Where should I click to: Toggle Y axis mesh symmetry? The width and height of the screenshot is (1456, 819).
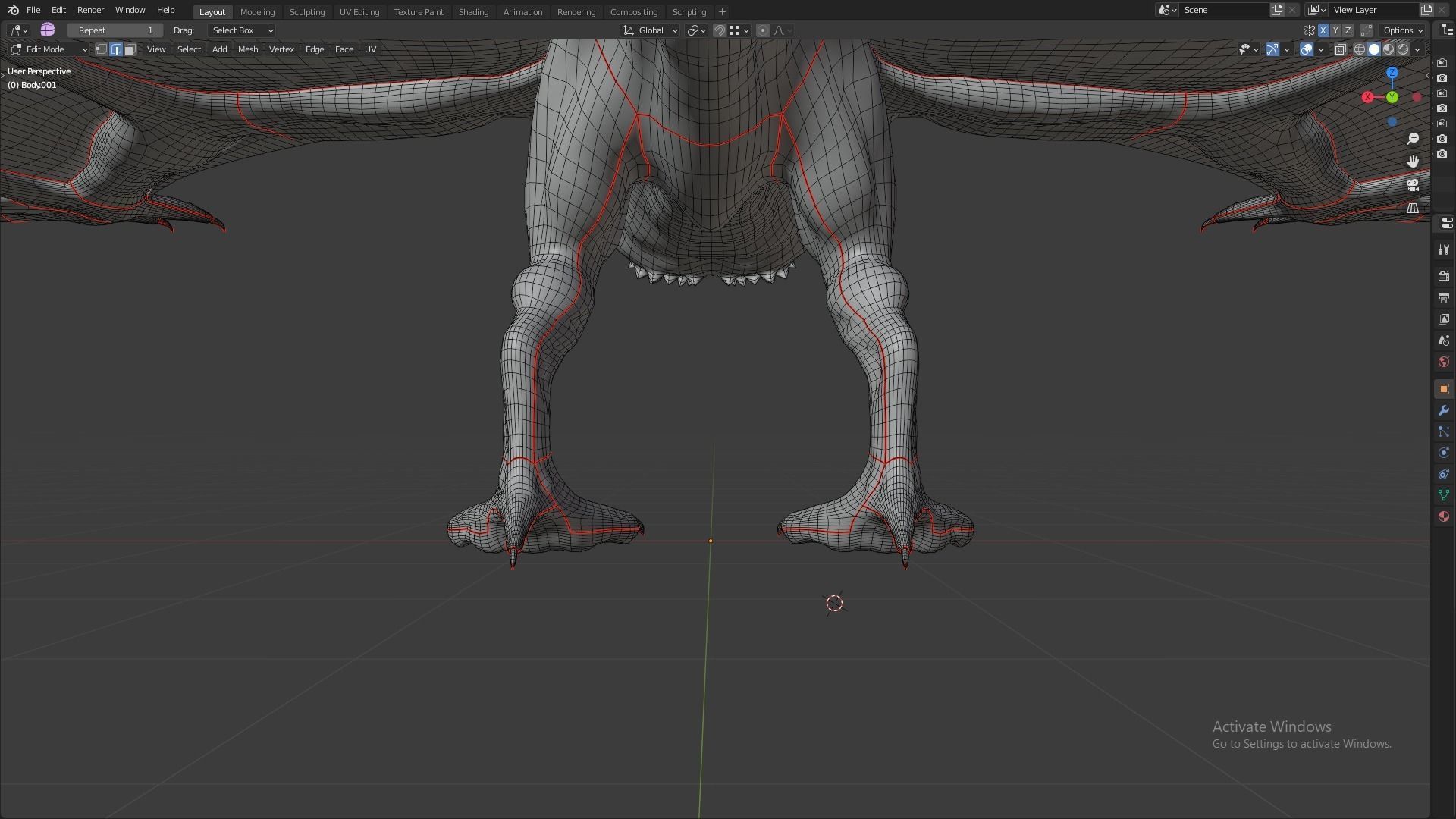pos(1335,30)
